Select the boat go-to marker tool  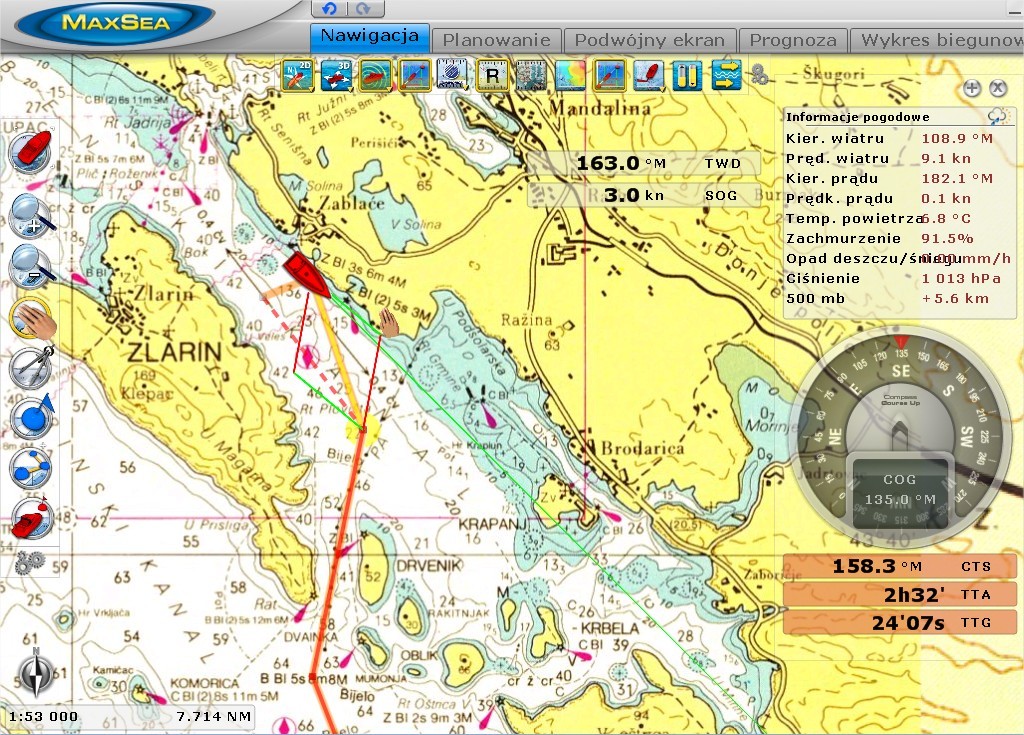coord(31,518)
